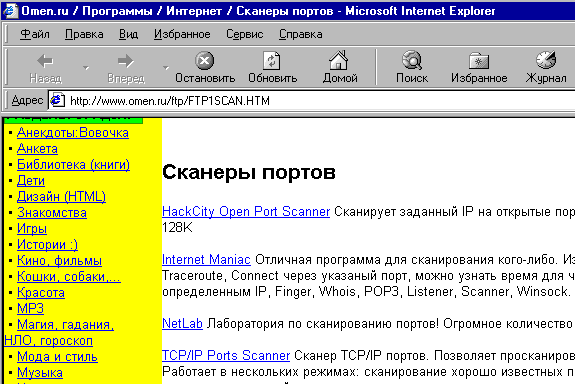Open the Мода и стиль sidebar link
The width and height of the screenshot is (575, 384).
(57, 356)
